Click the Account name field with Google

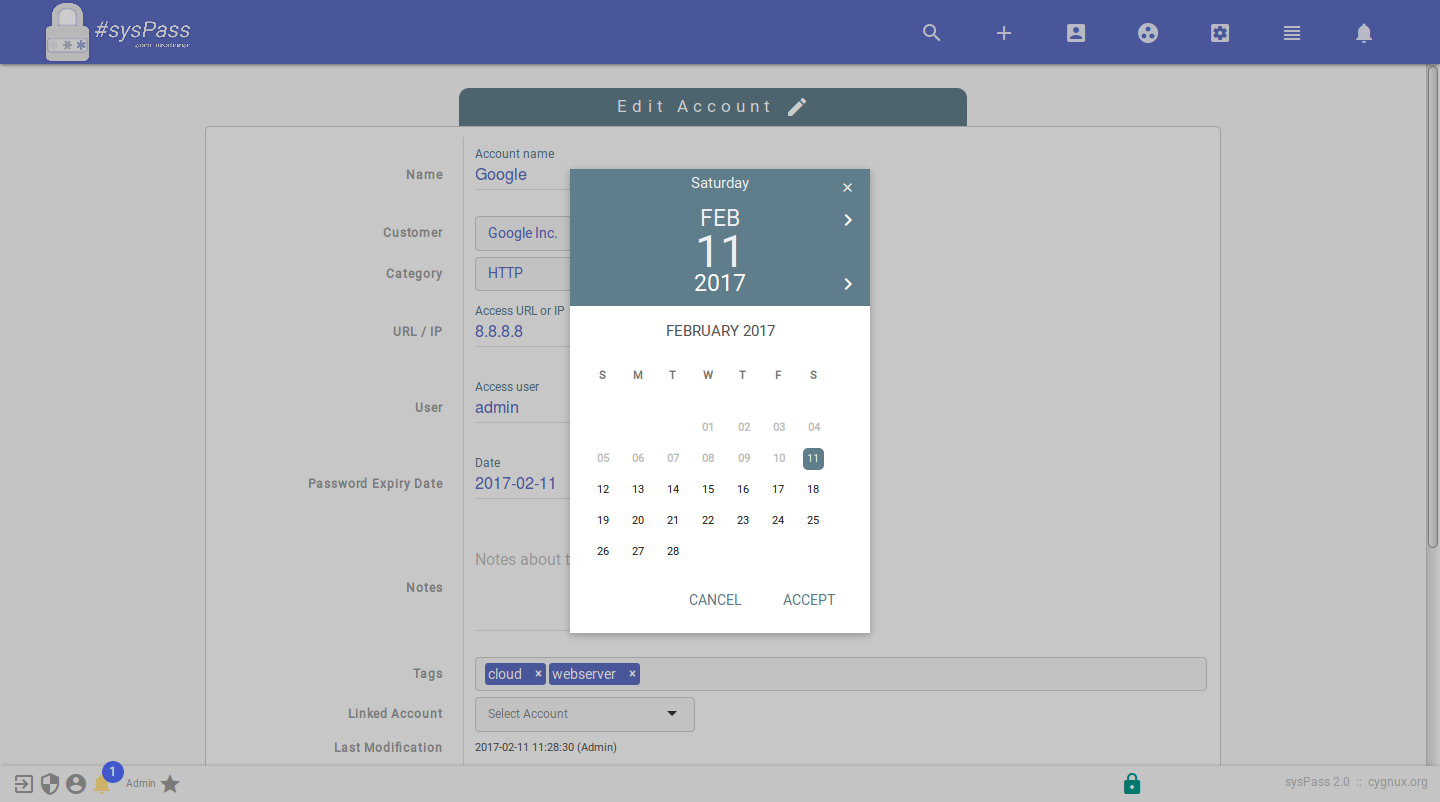pos(522,175)
